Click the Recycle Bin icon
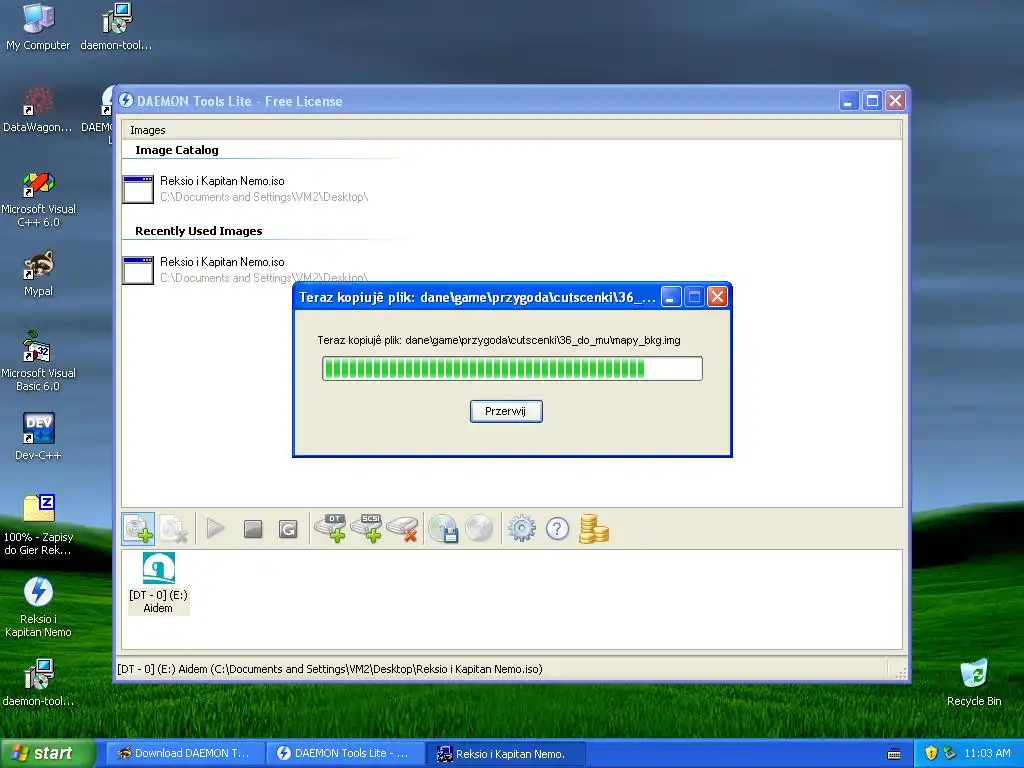Viewport: 1024px width, 768px height. tap(974, 683)
